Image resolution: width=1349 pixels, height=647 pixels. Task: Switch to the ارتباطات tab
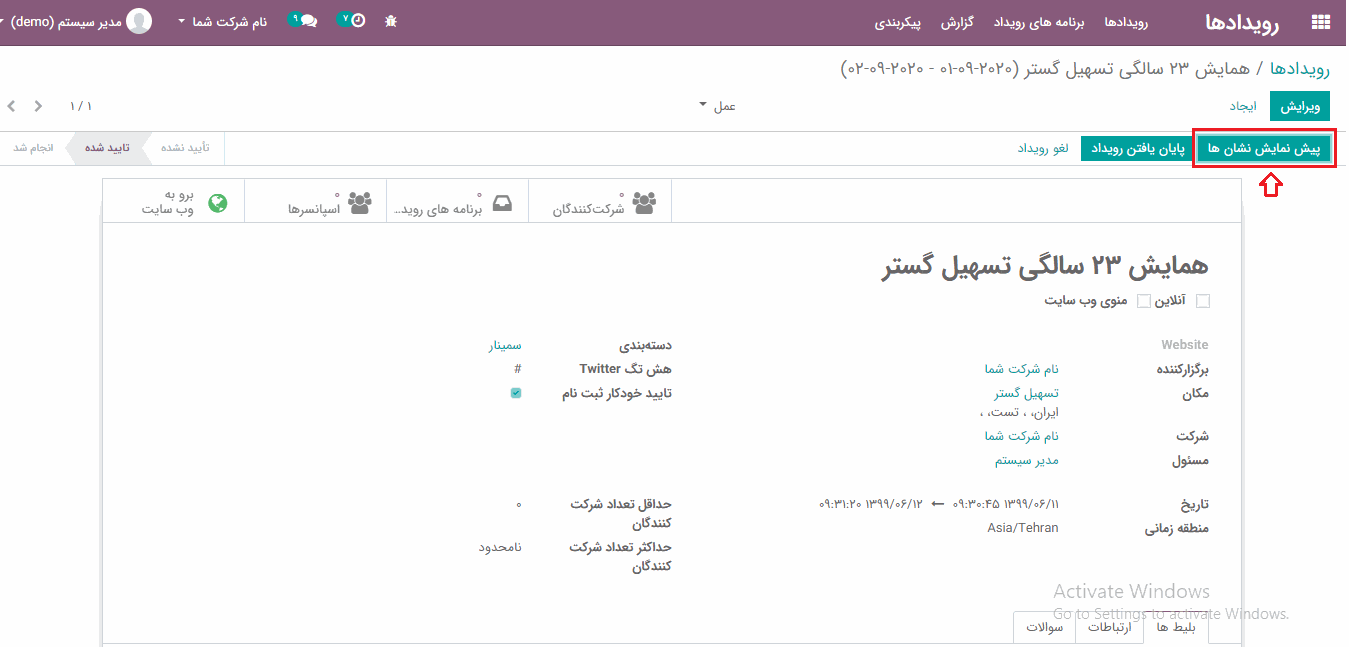point(1109,628)
